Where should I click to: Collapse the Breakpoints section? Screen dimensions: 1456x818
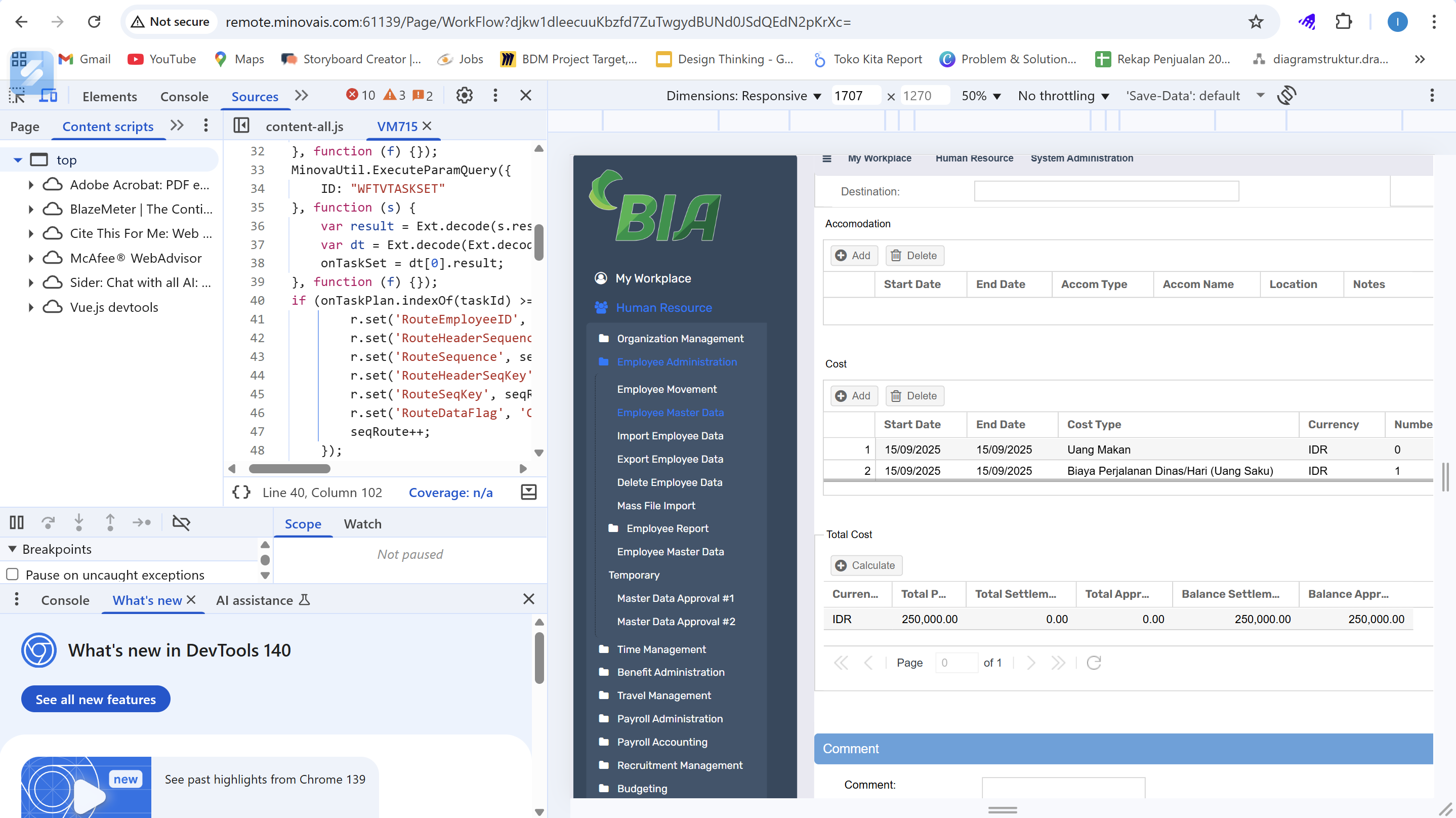pos(13,549)
